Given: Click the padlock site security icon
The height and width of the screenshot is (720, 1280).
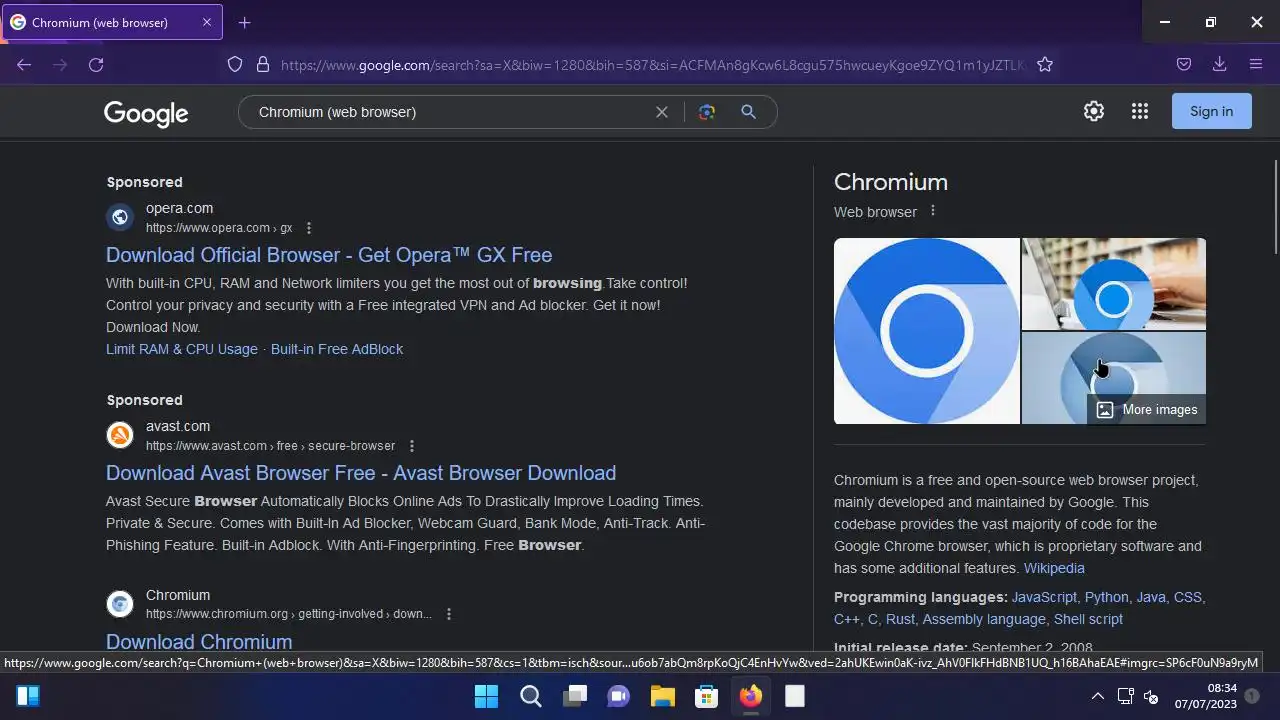Looking at the screenshot, I should point(263,64).
